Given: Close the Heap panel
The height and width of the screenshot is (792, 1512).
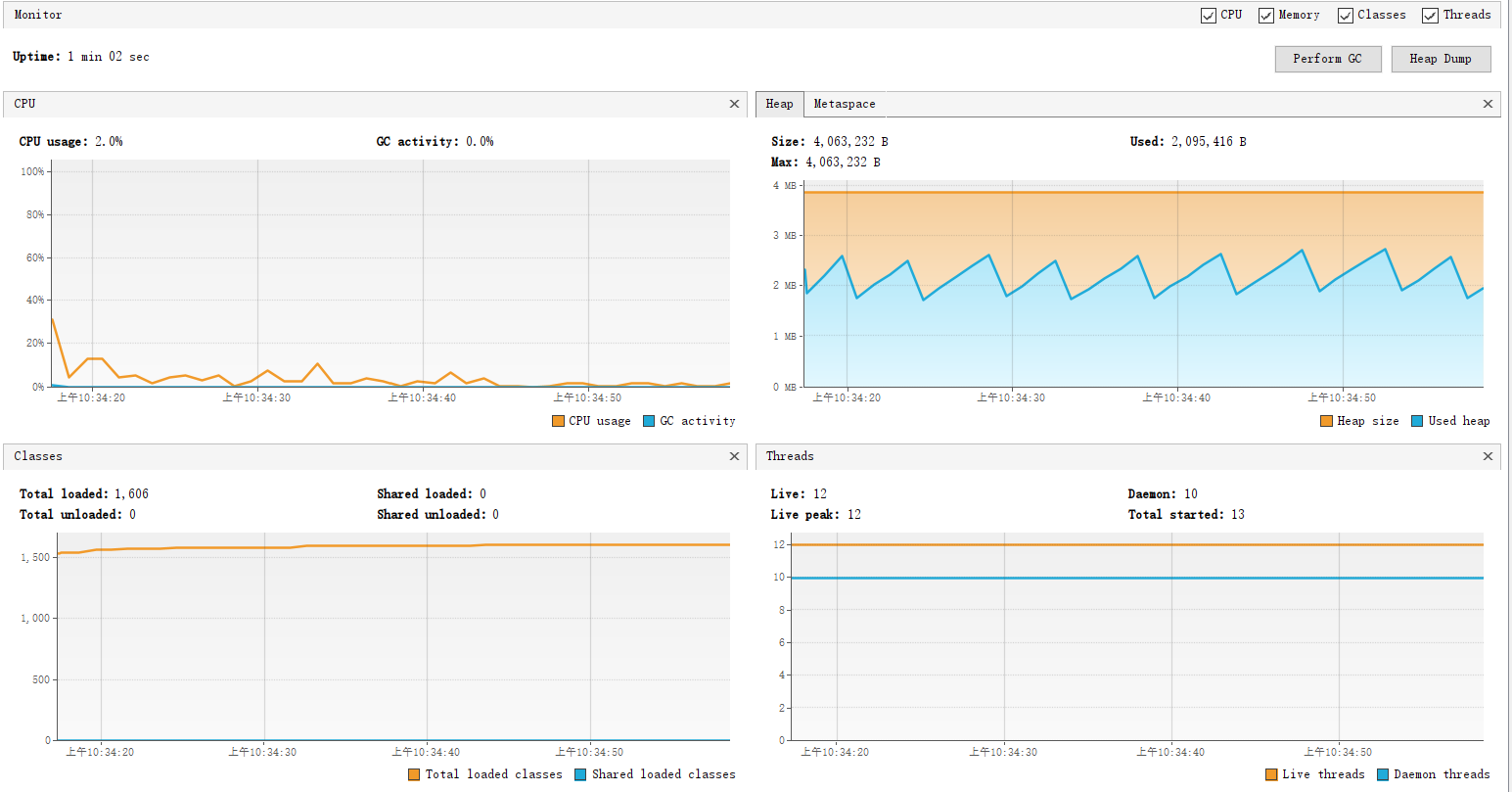Looking at the screenshot, I should pyautogui.click(x=1489, y=104).
